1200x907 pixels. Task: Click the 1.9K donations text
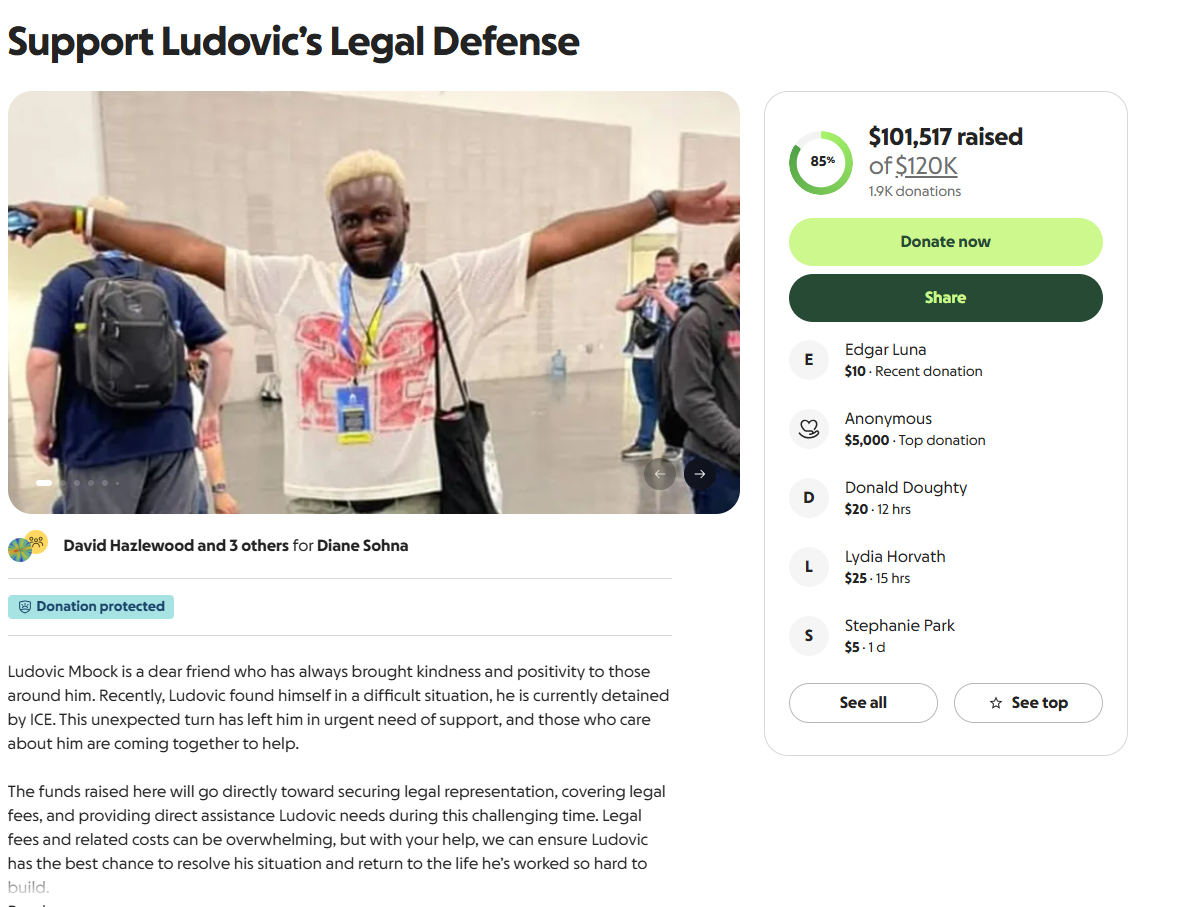tap(914, 191)
